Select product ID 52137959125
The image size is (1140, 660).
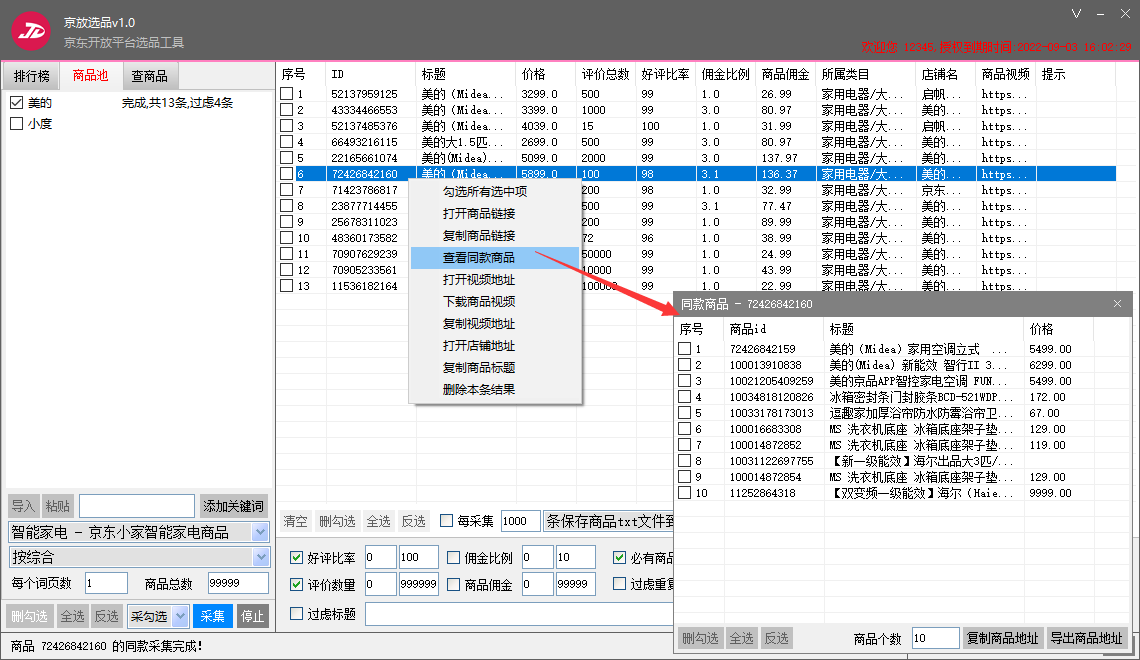coord(364,94)
